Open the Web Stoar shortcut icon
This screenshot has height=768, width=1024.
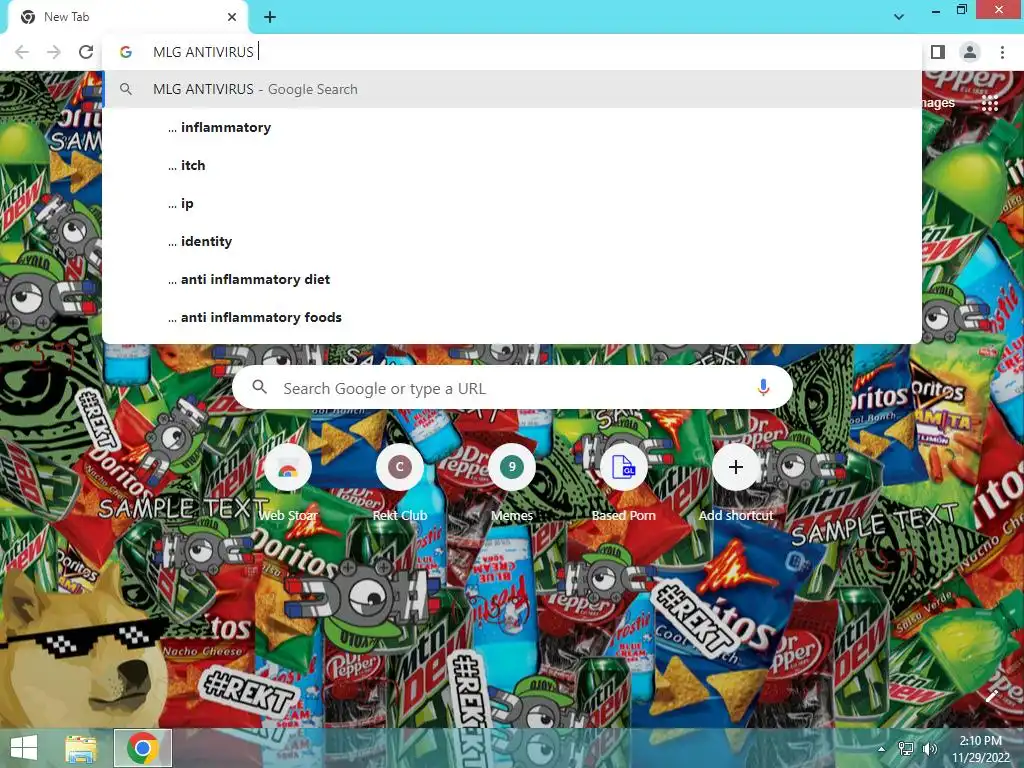click(x=288, y=467)
